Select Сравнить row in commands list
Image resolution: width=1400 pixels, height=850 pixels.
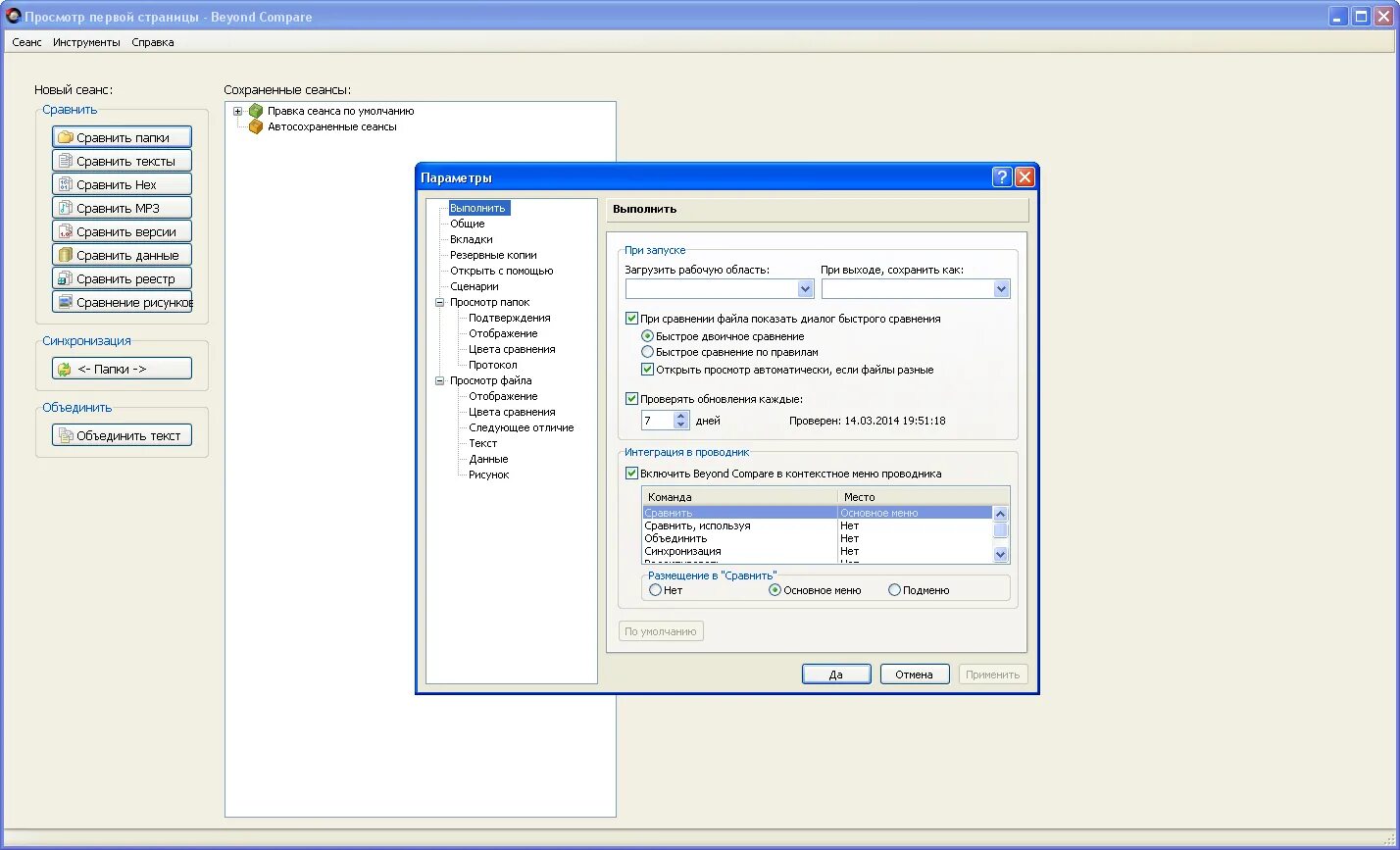(818, 513)
